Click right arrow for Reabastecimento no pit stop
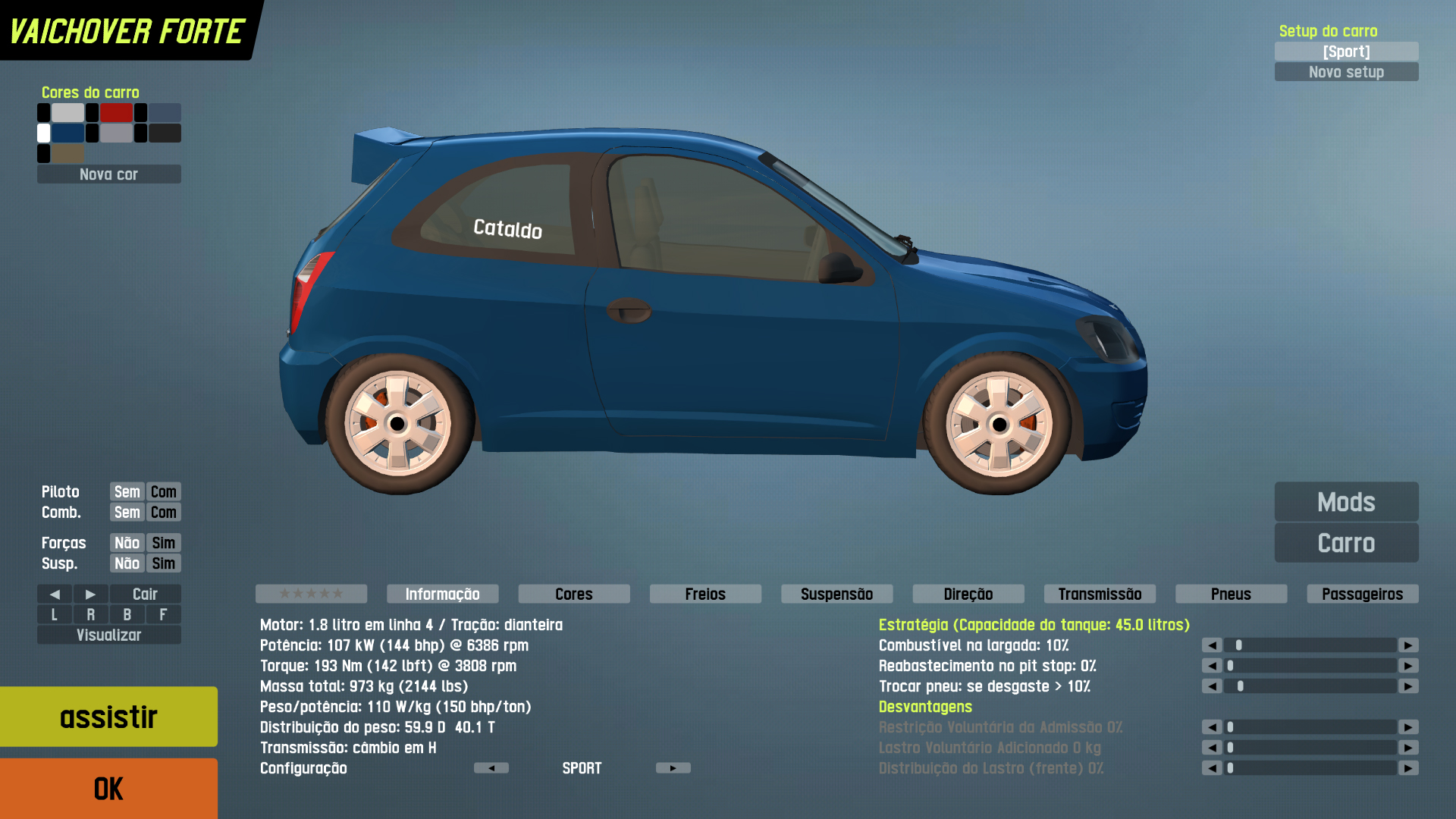This screenshot has width=1456, height=819. [1408, 666]
